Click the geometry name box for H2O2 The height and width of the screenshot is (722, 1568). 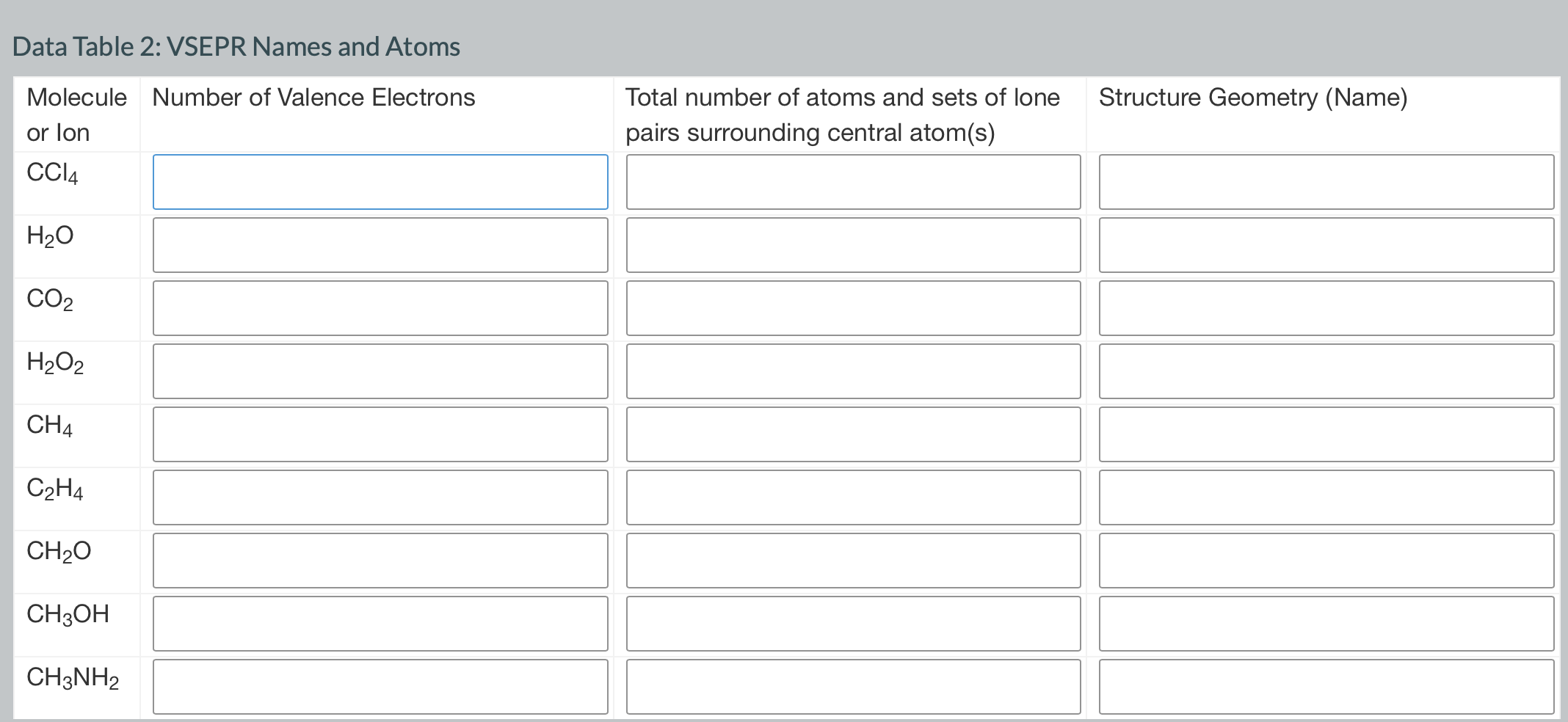coord(1326,371)
